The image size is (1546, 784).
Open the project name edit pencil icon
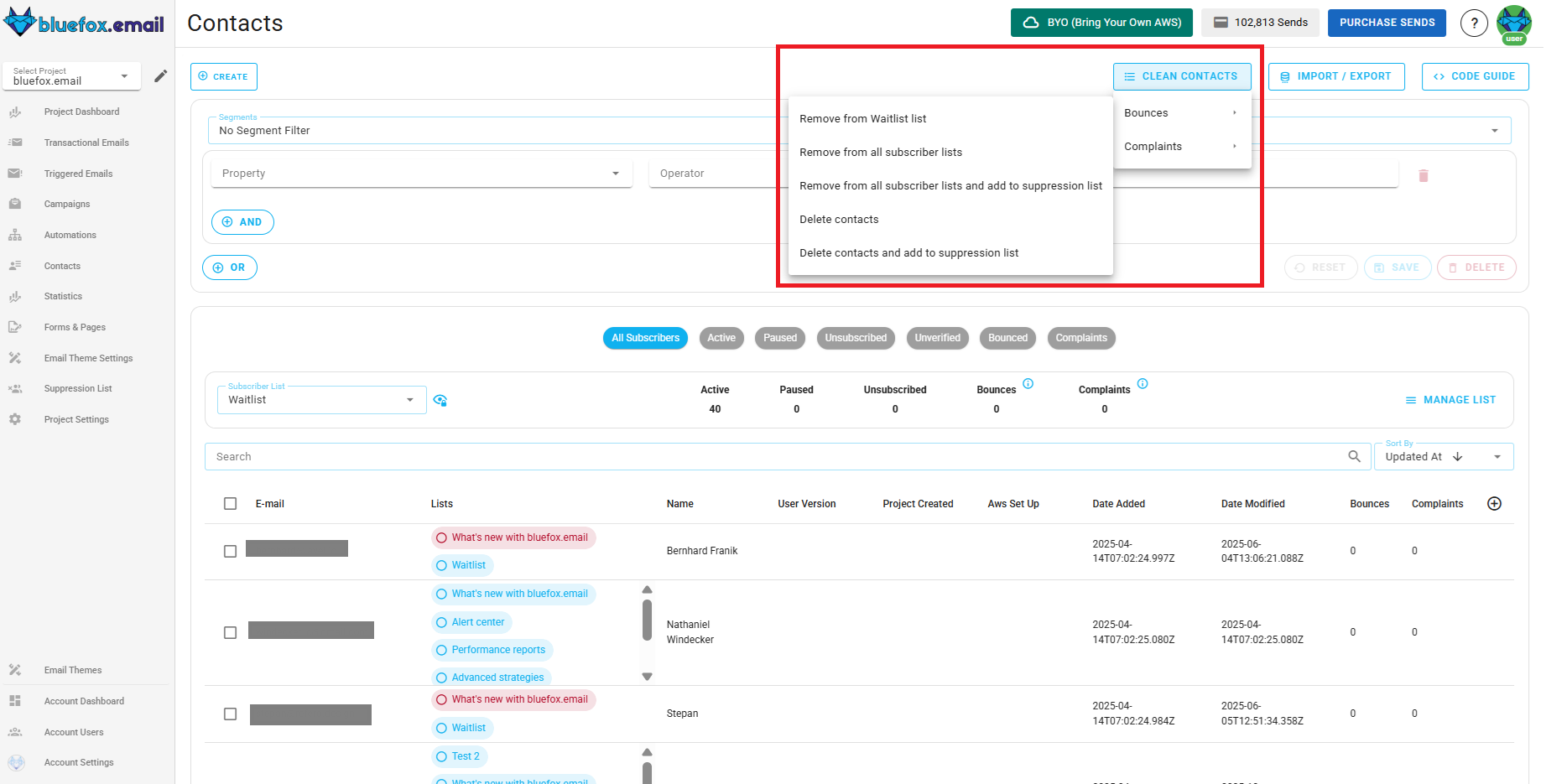coord(161,75)
